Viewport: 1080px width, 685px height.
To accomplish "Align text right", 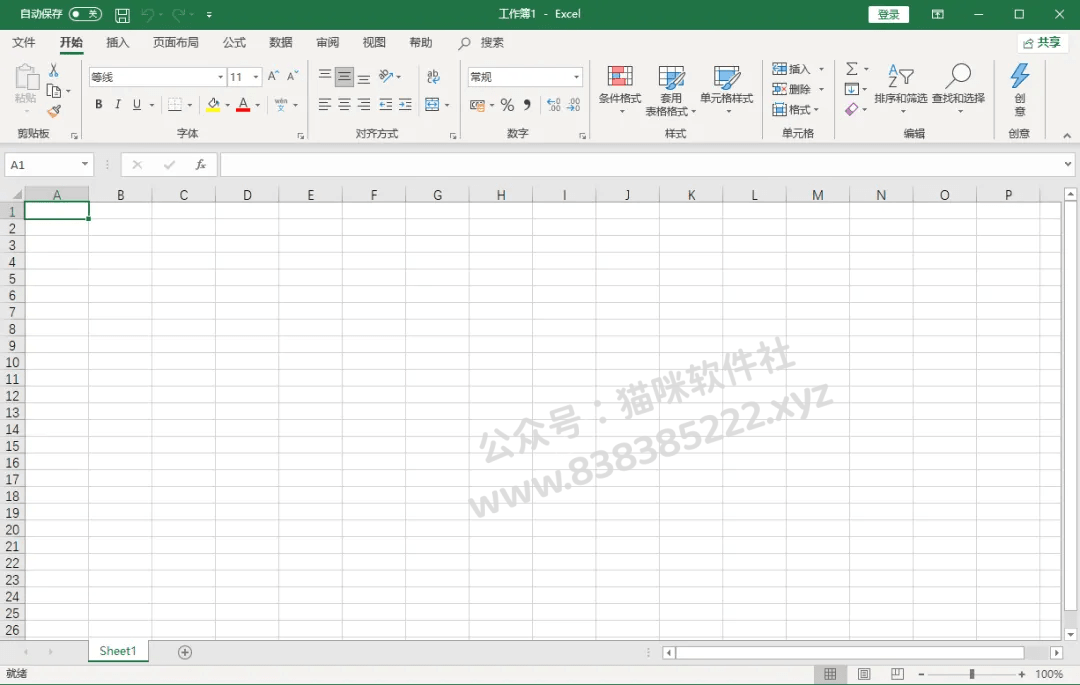I will coord(364,105).
